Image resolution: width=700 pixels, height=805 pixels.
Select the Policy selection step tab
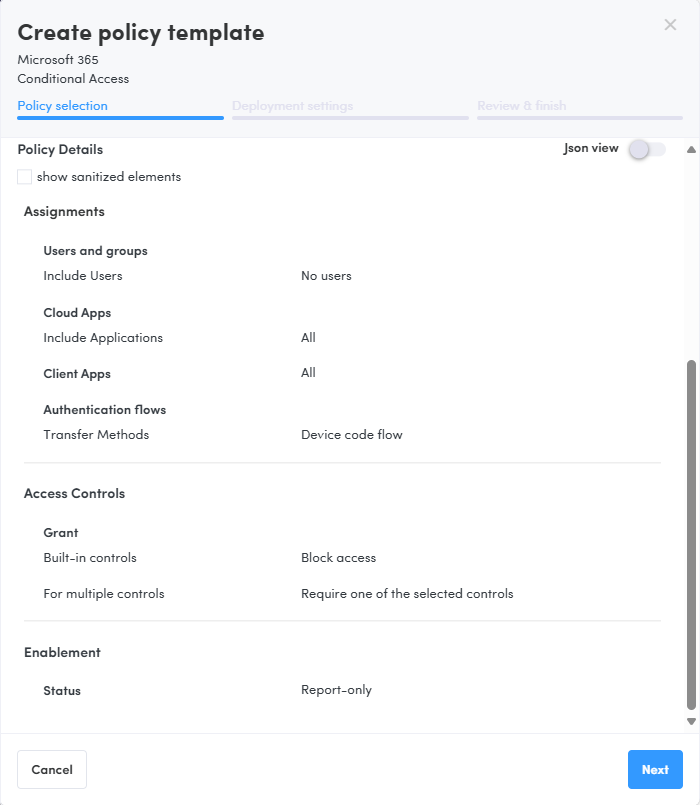tap(62, 106)
